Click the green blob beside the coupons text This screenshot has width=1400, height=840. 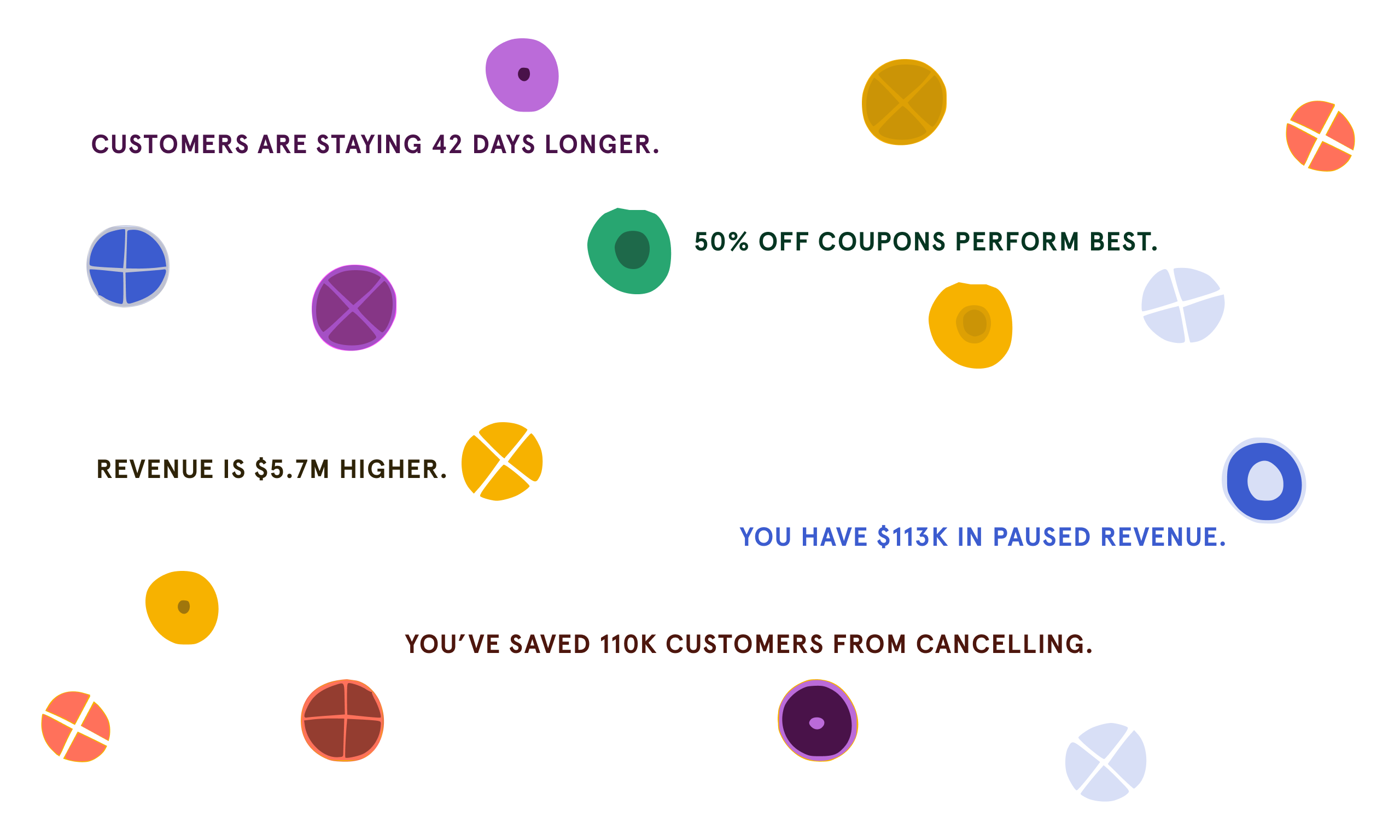pos(630,251)
